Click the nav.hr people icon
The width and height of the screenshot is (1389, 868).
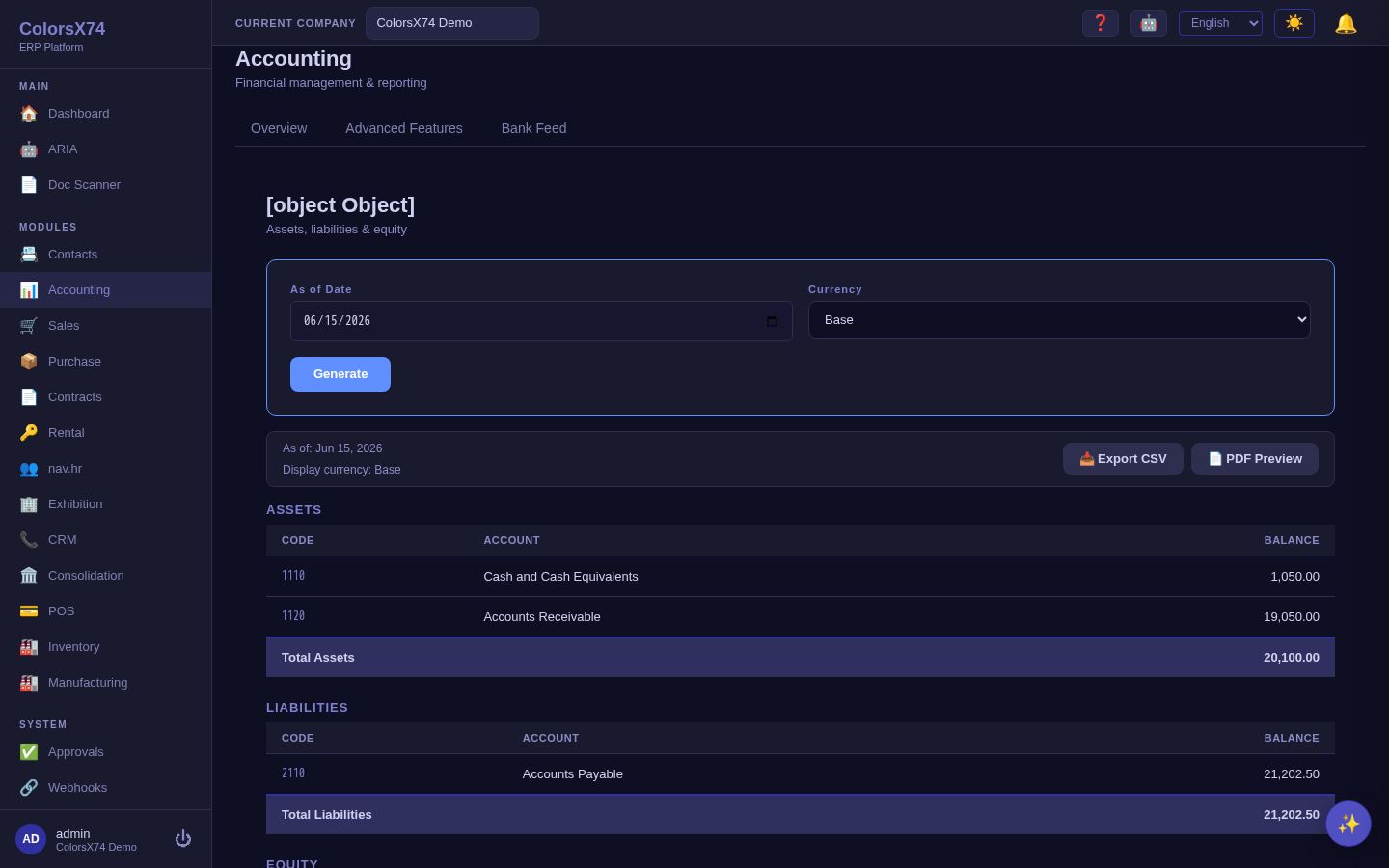pos(29,469)
